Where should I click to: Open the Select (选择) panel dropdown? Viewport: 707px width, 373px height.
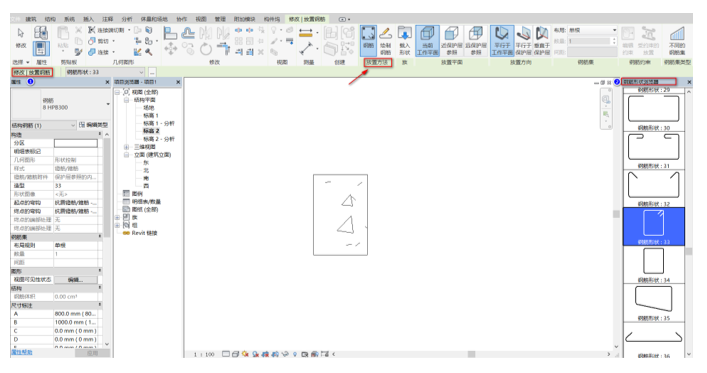click(21, 62)
